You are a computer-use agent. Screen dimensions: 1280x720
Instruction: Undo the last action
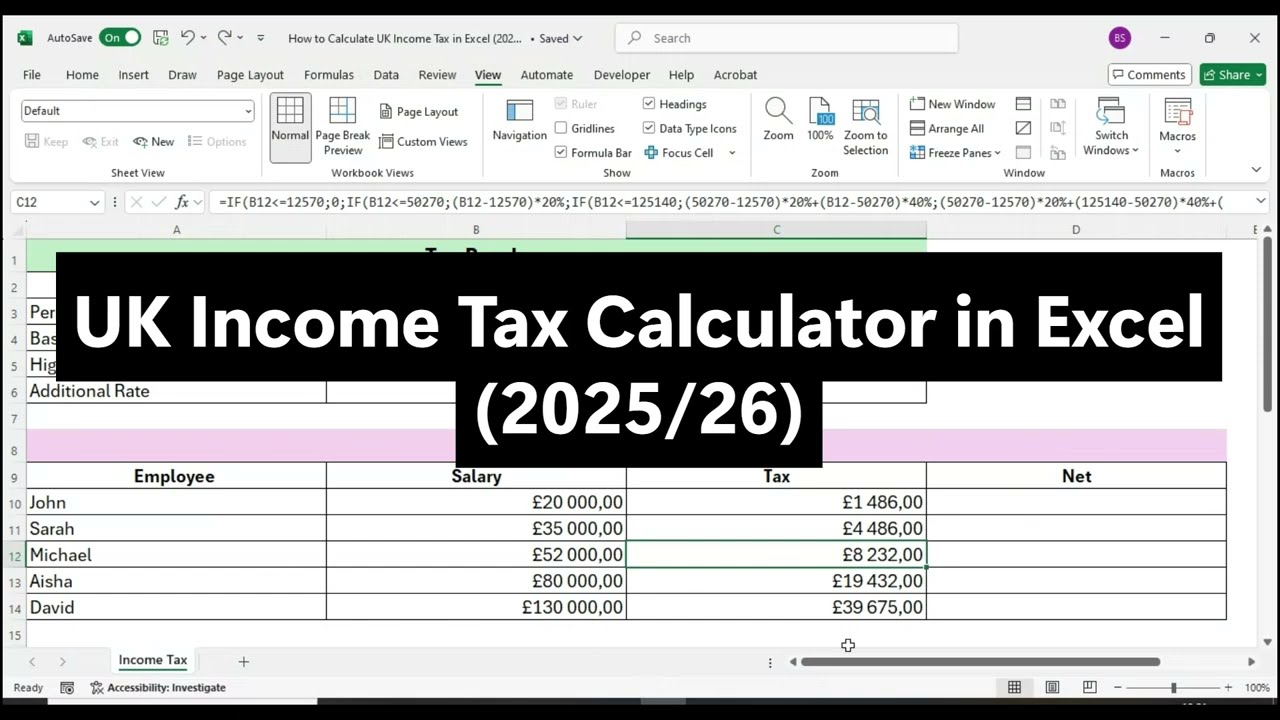187,38
